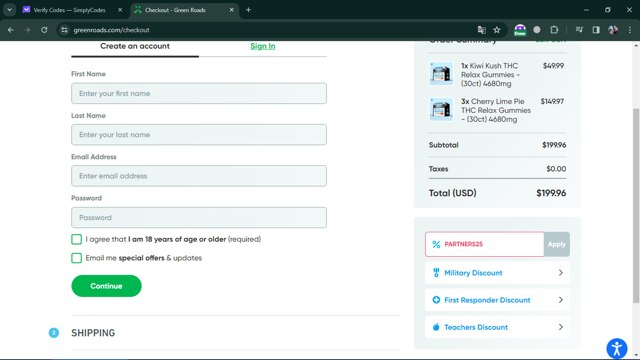
Task: Expand Military Discount chevron arrow
Action: tap(561, 273)
